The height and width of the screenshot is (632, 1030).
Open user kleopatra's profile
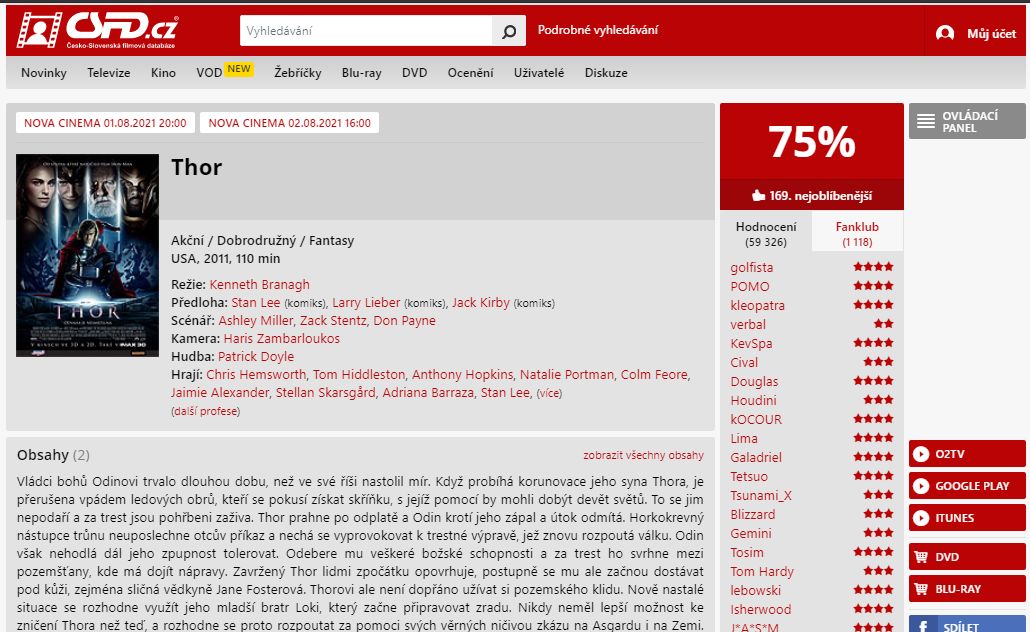[x=757, y=305]
